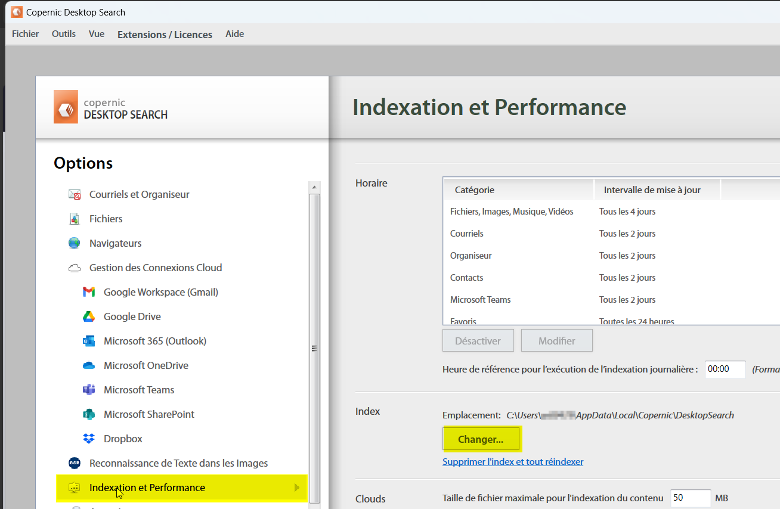This screenshot has width=780, height=510.
Task: Click the Microsoft SharePoint icon
Action: click(88, 414)
